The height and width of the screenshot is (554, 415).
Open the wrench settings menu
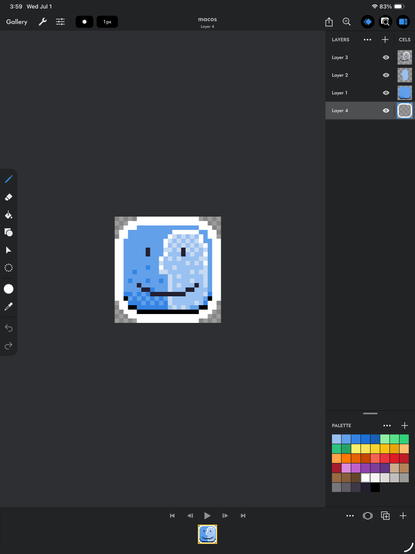(43, 22)
